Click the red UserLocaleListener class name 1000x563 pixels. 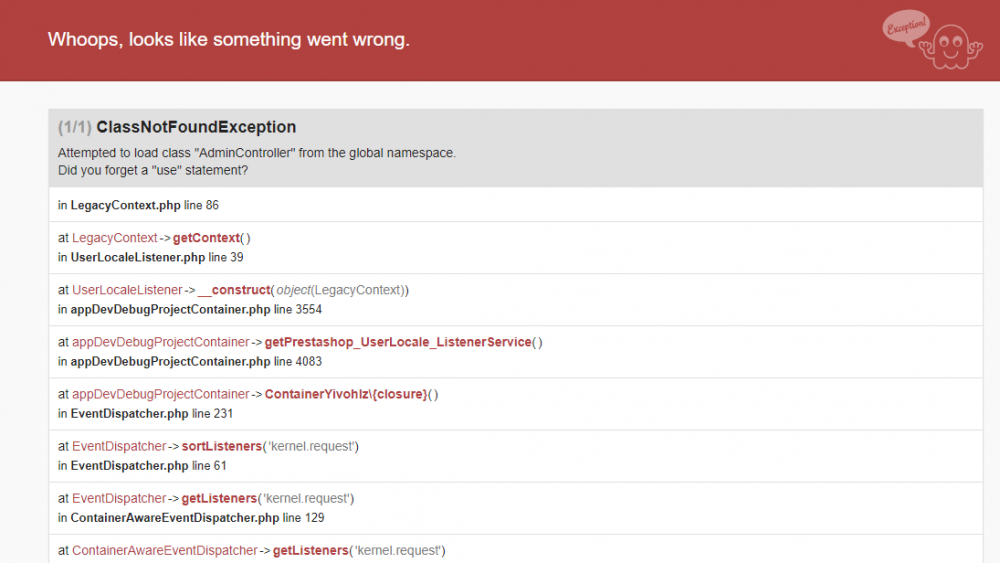tap(127, 290)
